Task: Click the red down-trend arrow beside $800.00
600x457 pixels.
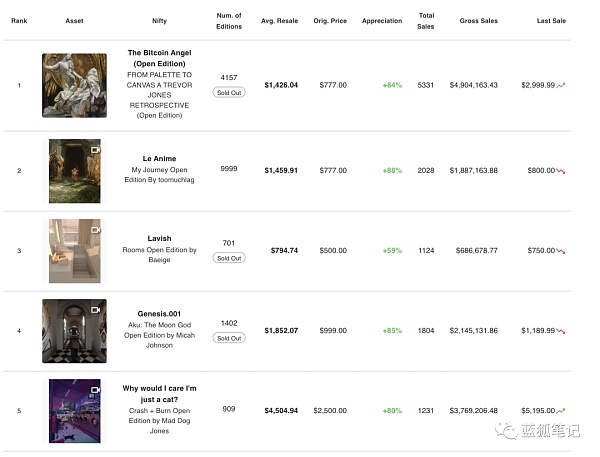Action: 561,171
